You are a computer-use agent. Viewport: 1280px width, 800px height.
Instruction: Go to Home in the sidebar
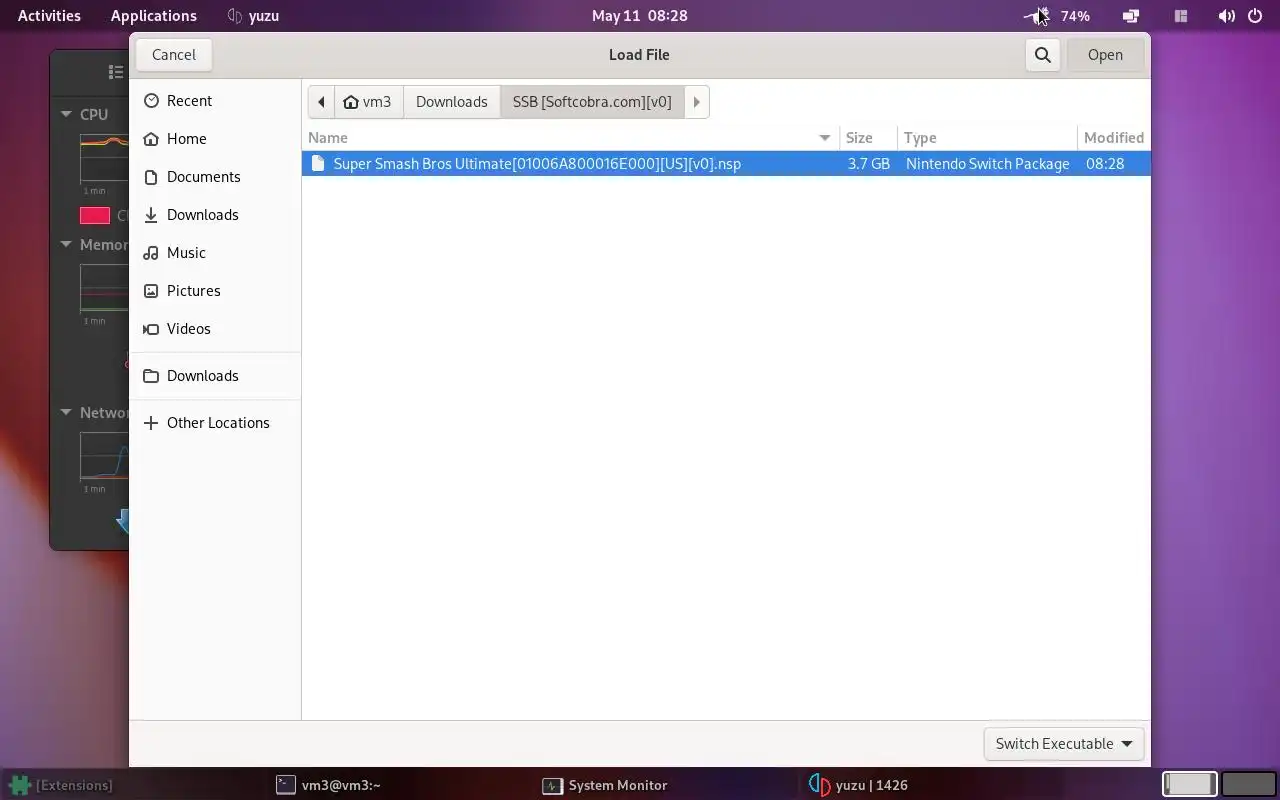coord(215,139)
